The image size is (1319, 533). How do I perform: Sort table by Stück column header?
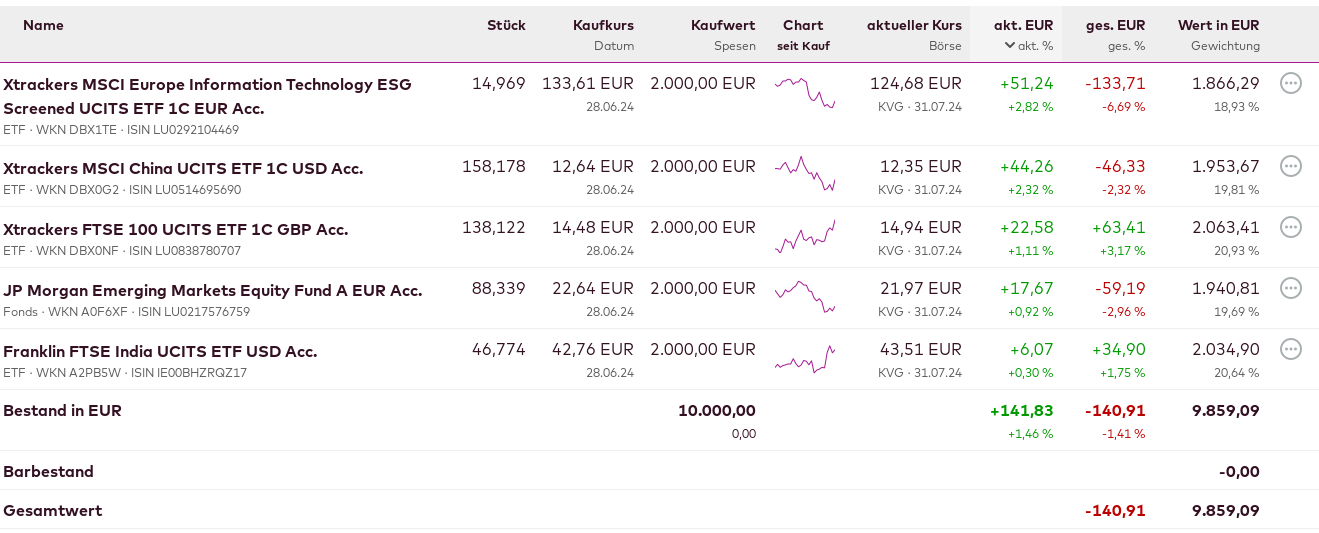506,25
